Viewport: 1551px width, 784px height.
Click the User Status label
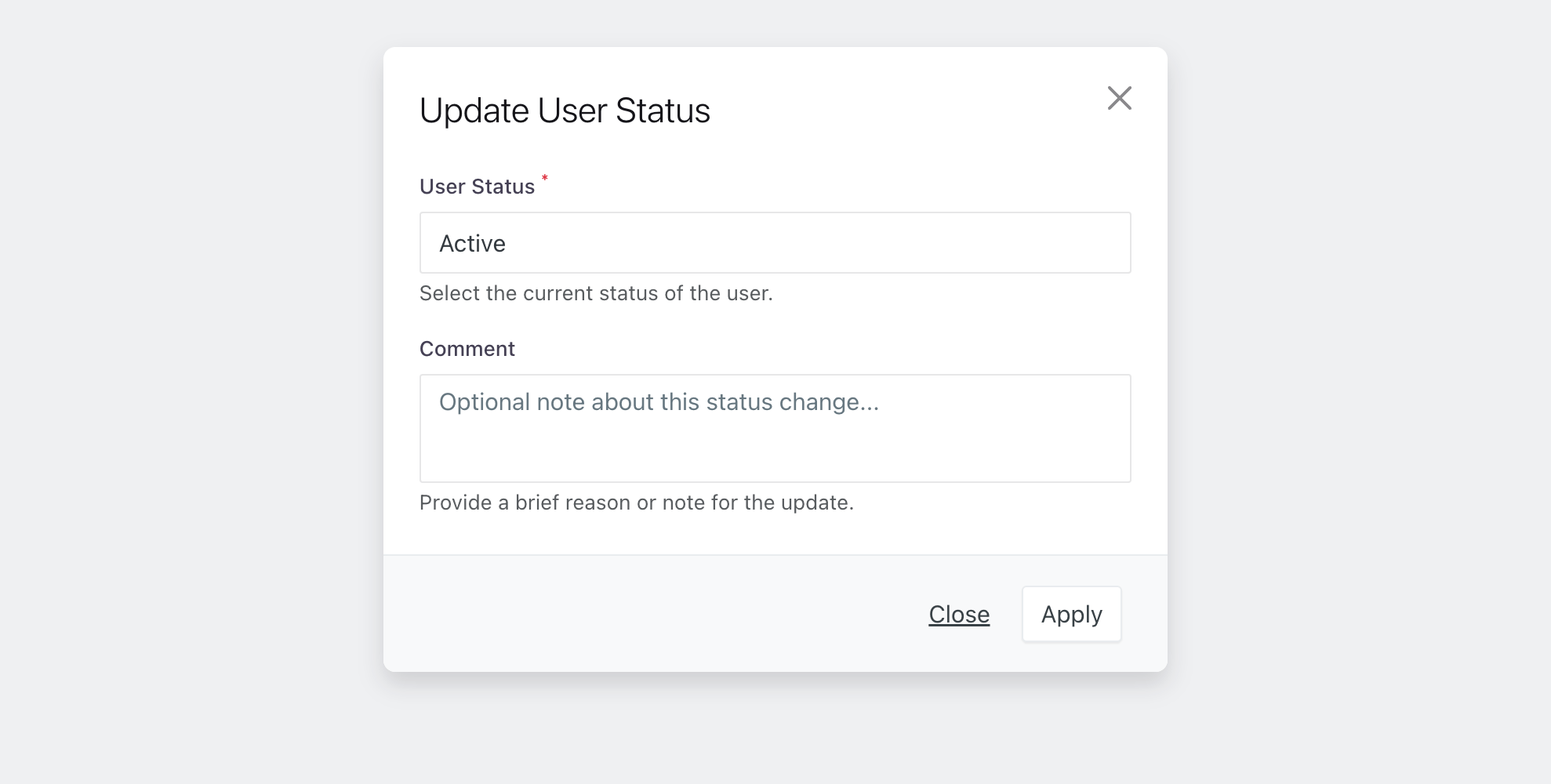click(x=477, y=186)
